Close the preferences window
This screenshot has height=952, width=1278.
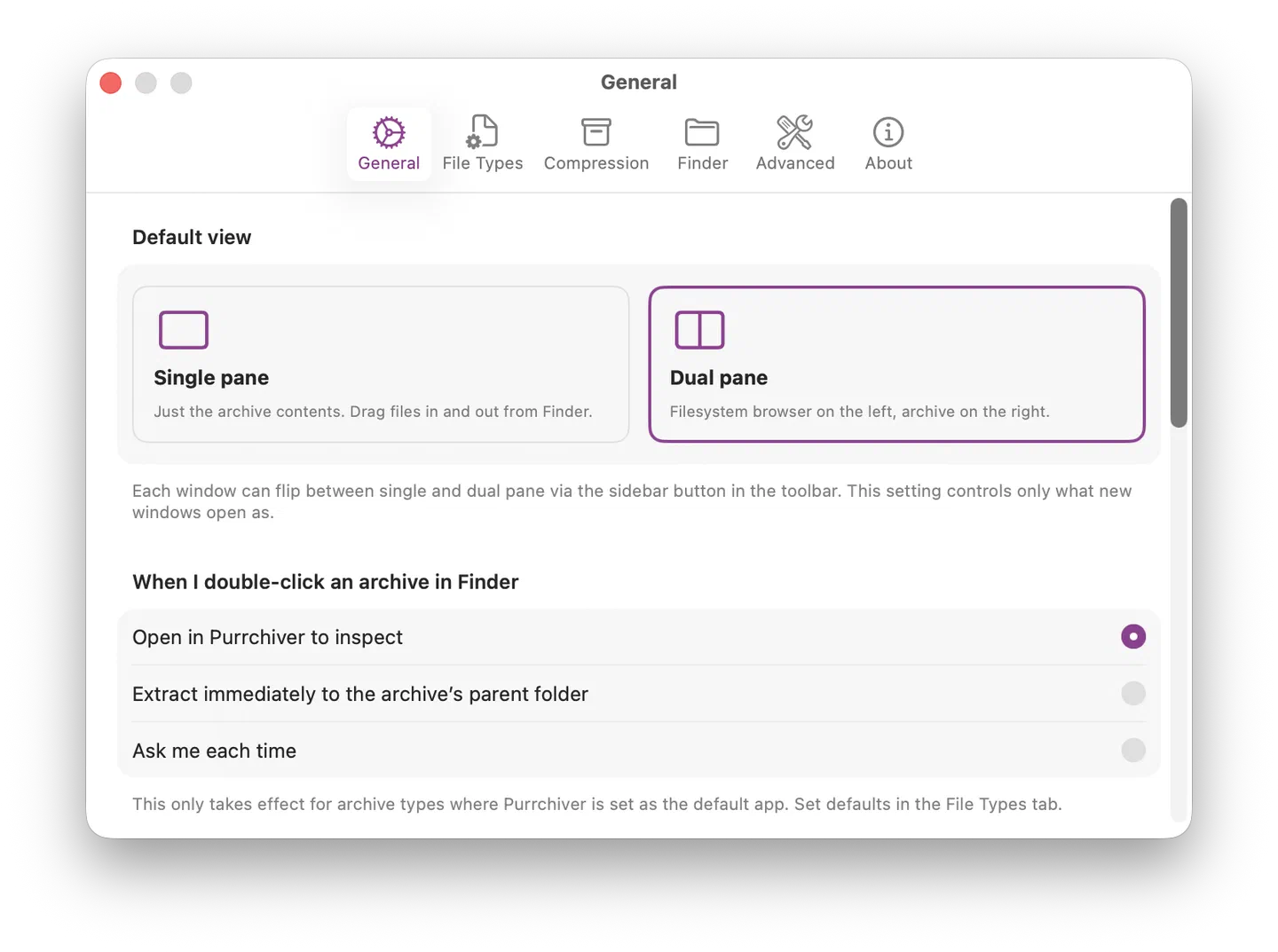point(111,83)
